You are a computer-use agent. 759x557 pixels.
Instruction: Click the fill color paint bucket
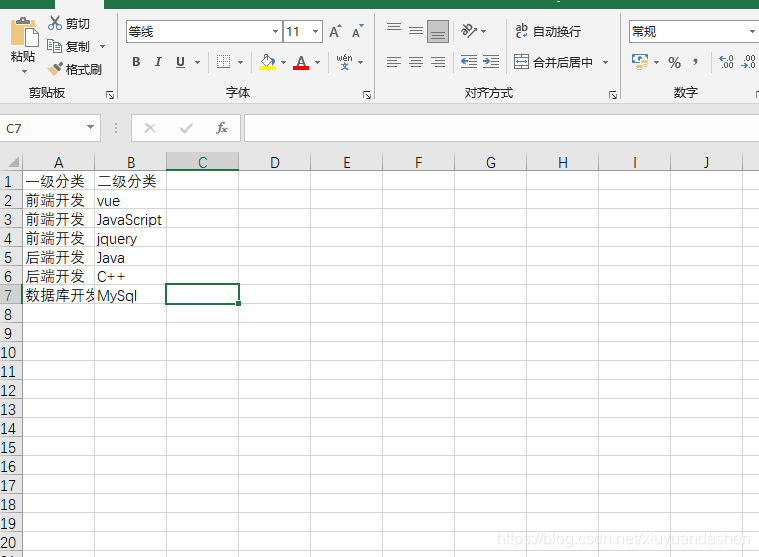pyautogui.click(x=267, y=62)
